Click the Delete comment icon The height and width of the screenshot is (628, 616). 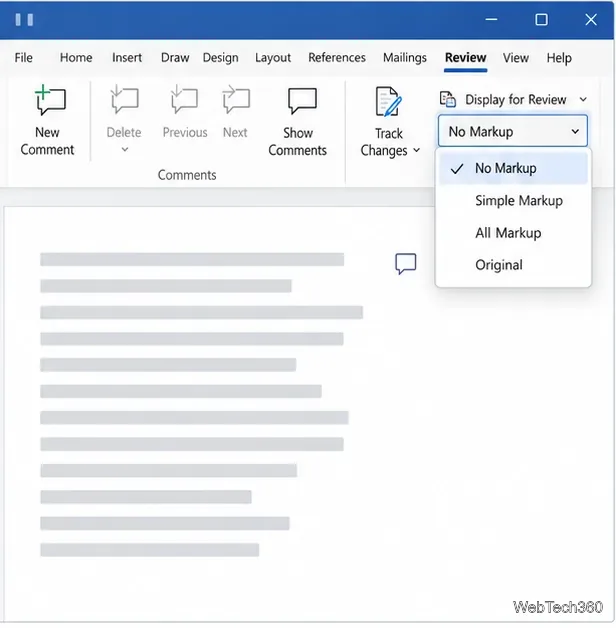(x=124, y=99)
